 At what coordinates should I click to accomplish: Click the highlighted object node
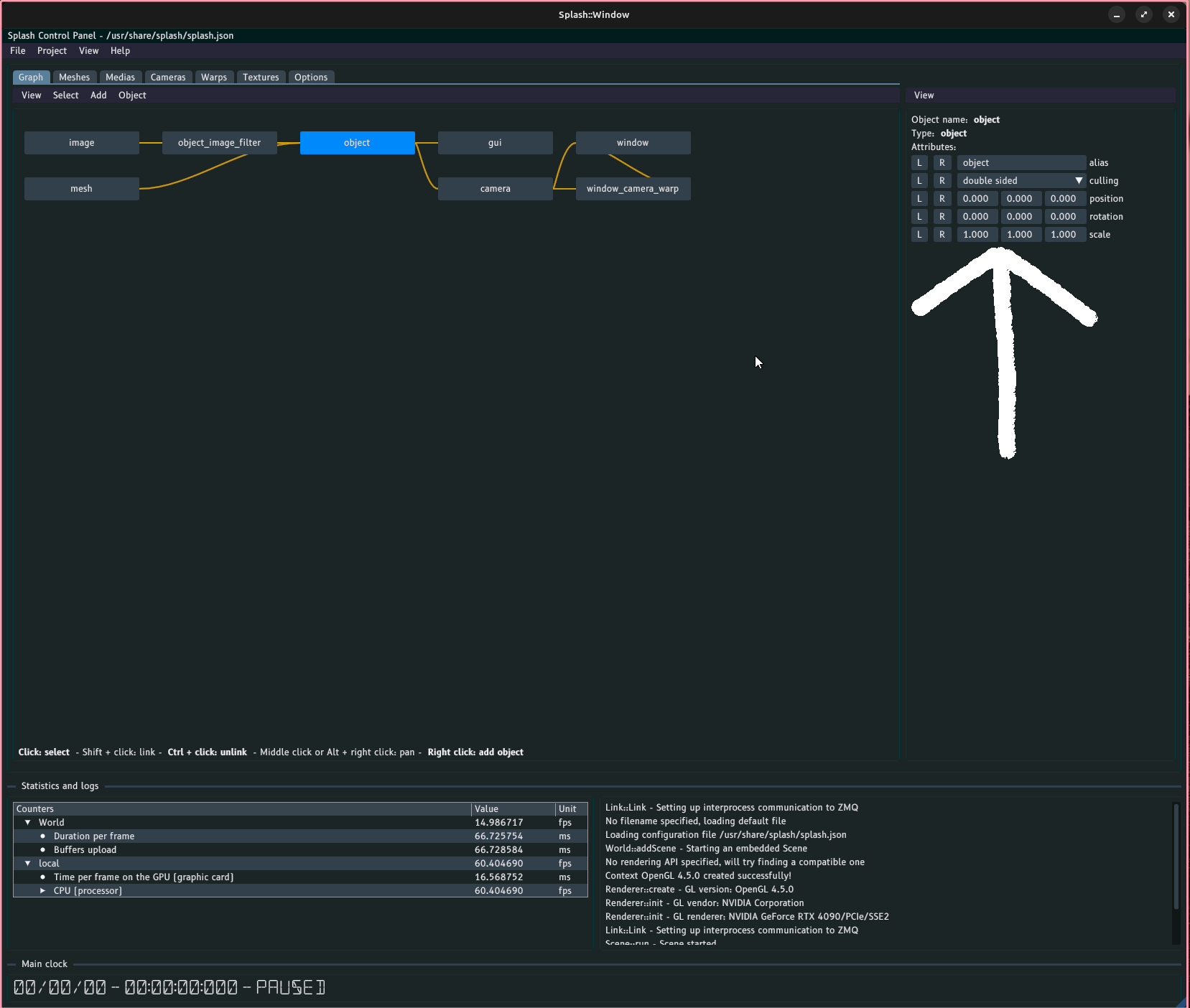point(357,143)
